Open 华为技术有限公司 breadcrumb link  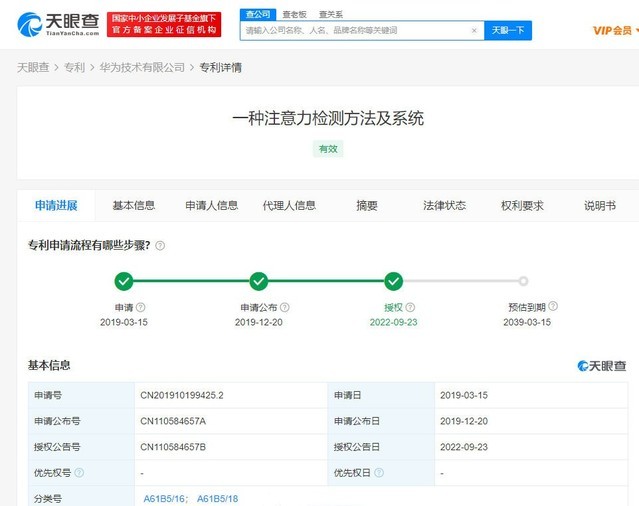click(142, 68)
